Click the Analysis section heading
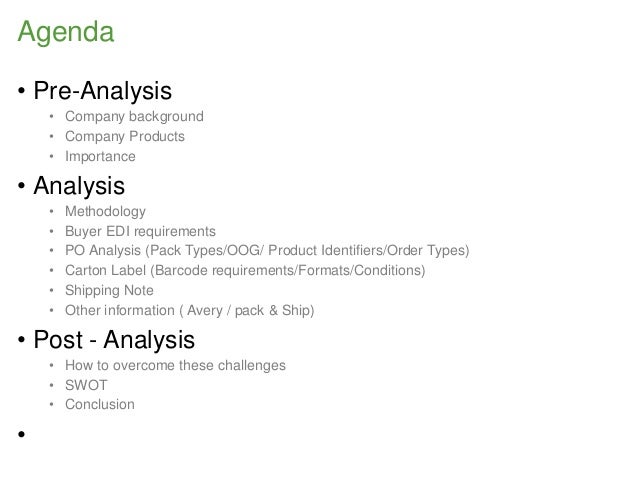The width and height of the screenshot is (638, 479). [79, 186]
